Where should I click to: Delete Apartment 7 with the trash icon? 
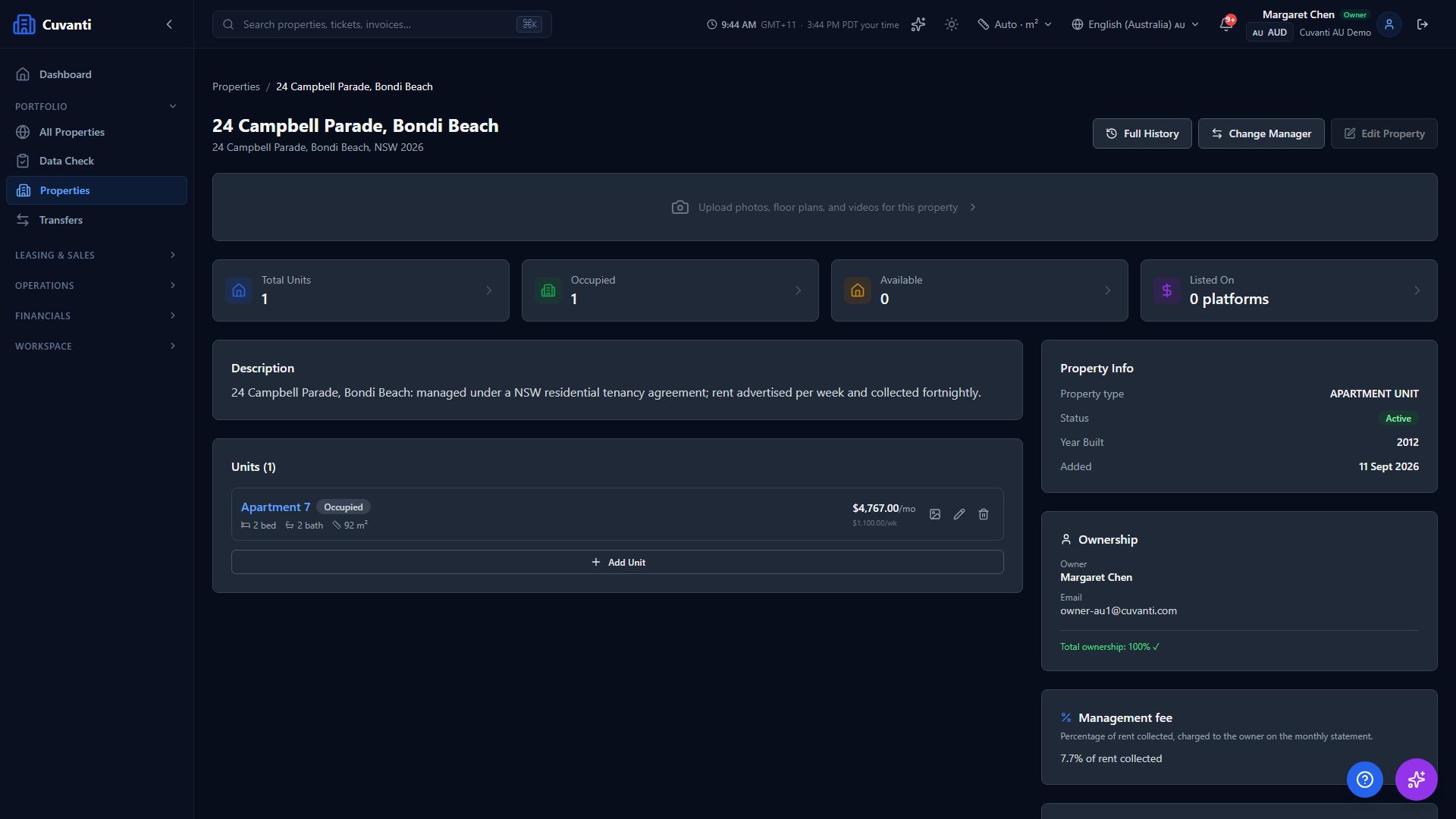click(x=984, y=514)
